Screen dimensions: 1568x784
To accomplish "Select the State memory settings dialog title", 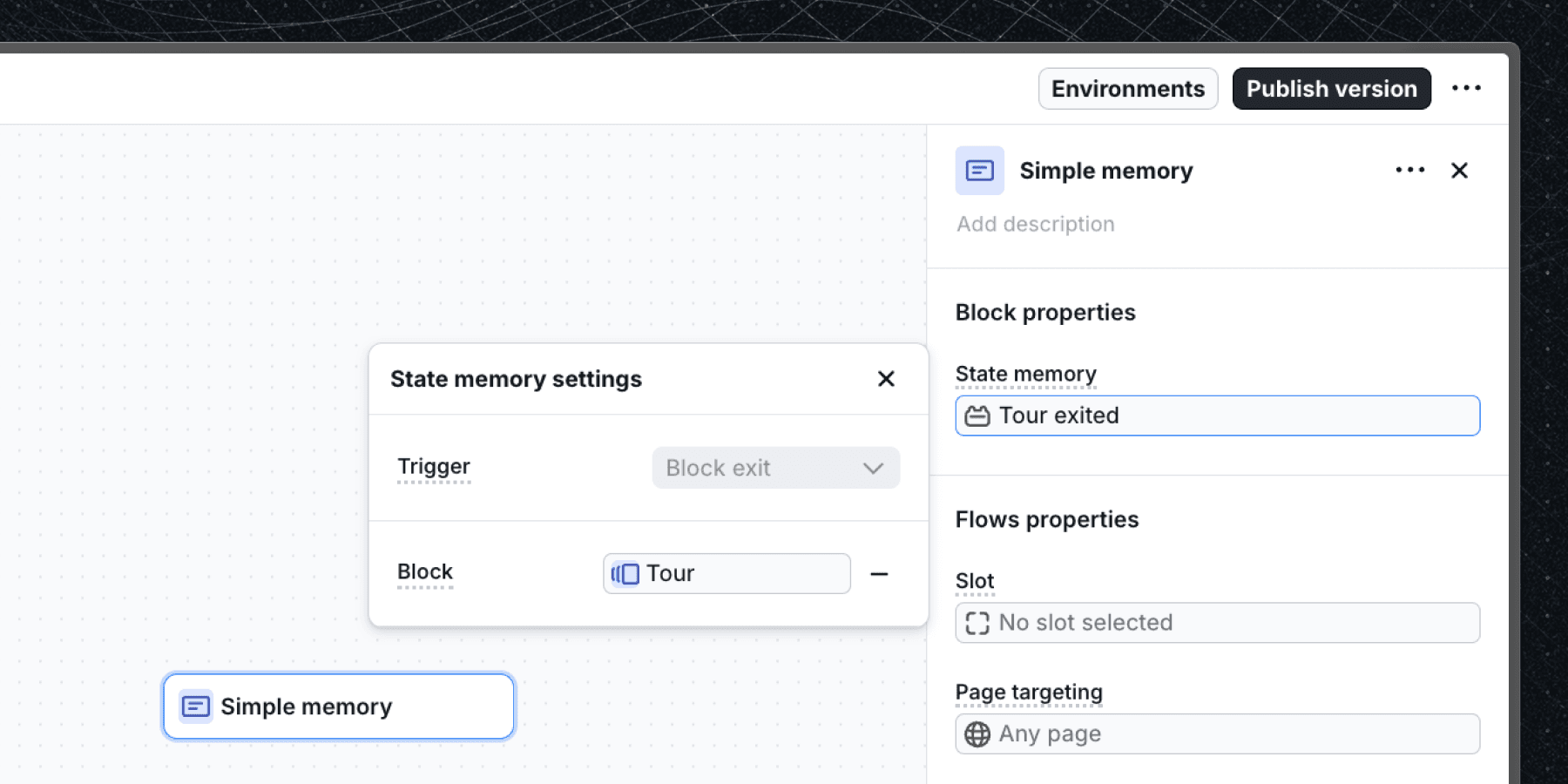I will pyautogui.click(x=516, y=379).
